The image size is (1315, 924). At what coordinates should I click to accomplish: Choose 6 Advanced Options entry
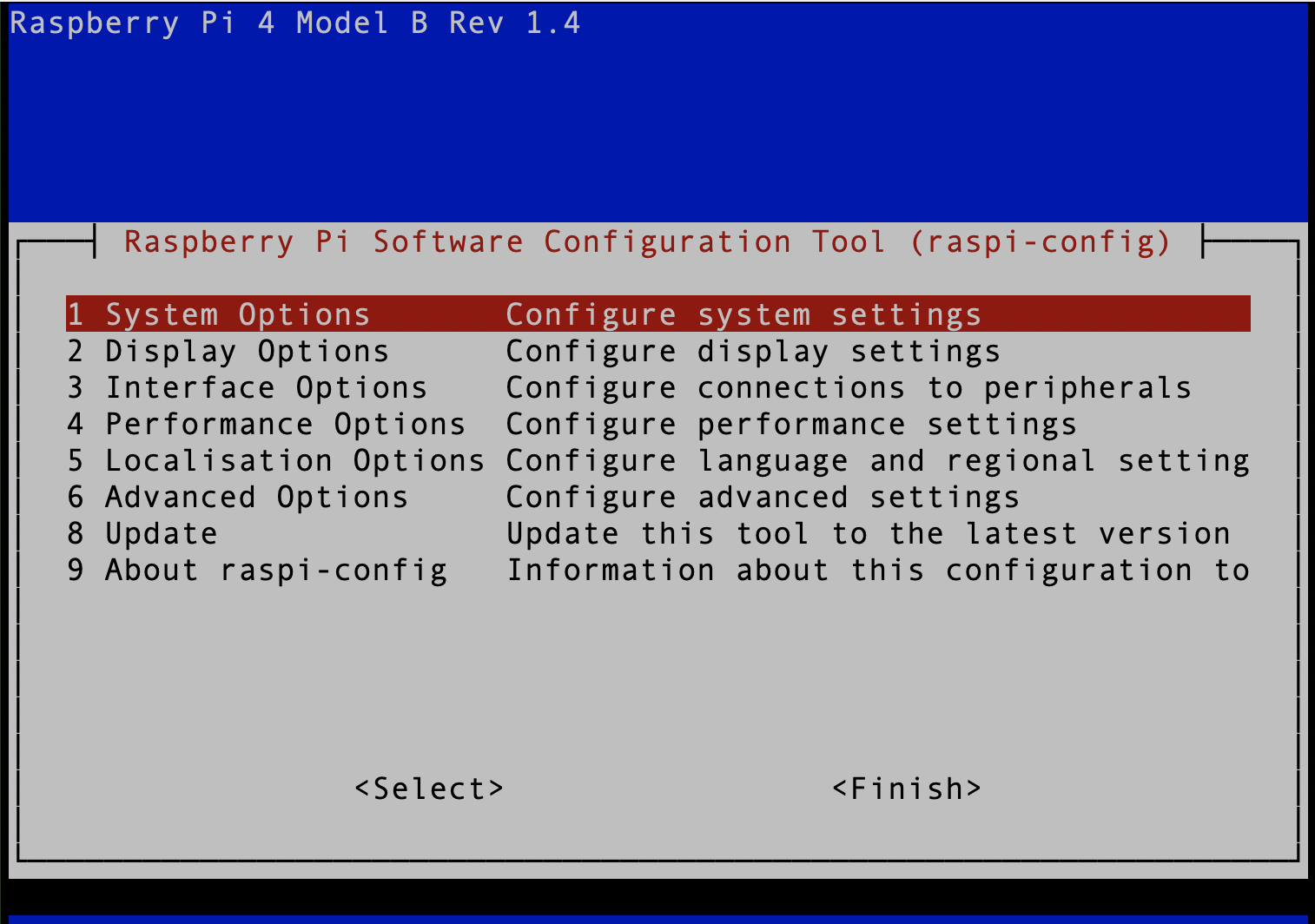coord(657,497)
